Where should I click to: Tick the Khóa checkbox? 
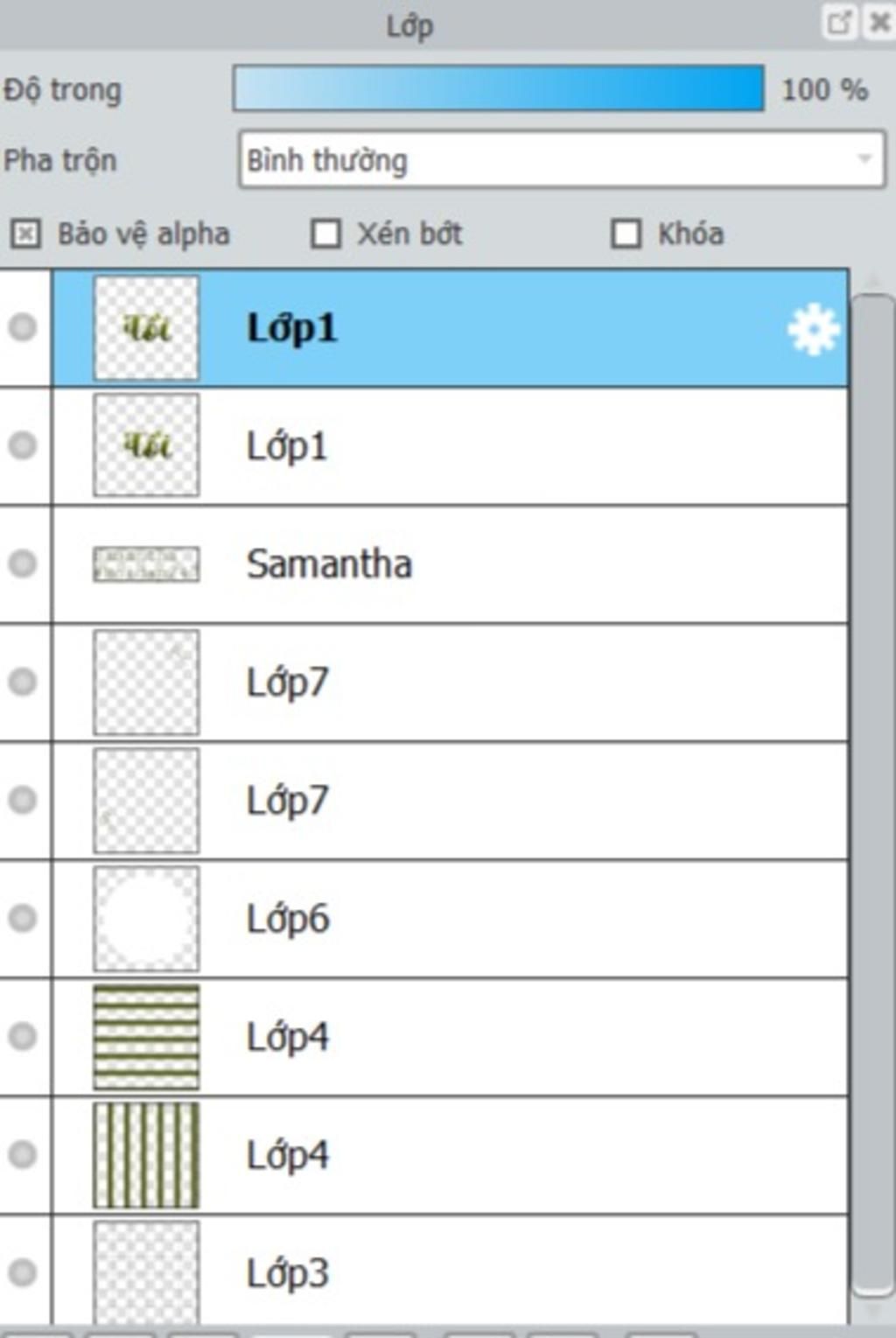(626, 234)
